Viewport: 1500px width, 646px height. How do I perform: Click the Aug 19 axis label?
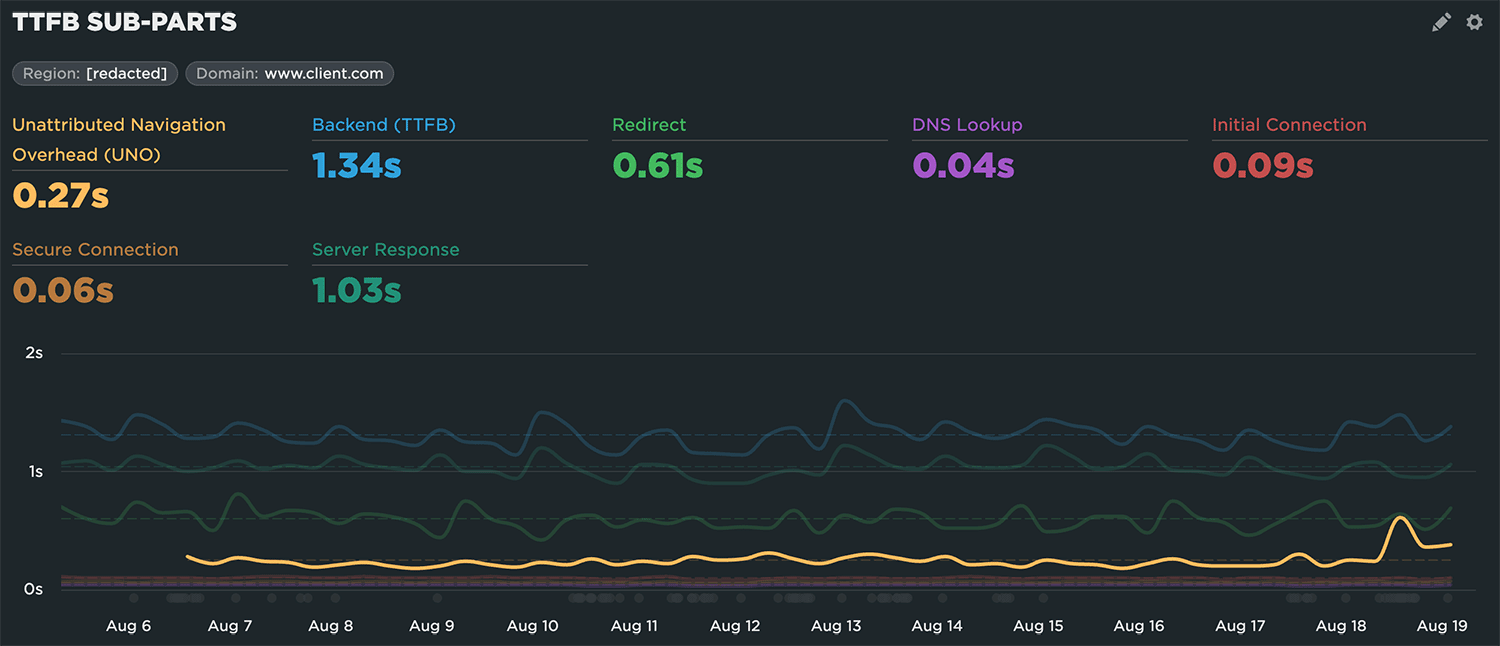click(x=1442, y=626)
